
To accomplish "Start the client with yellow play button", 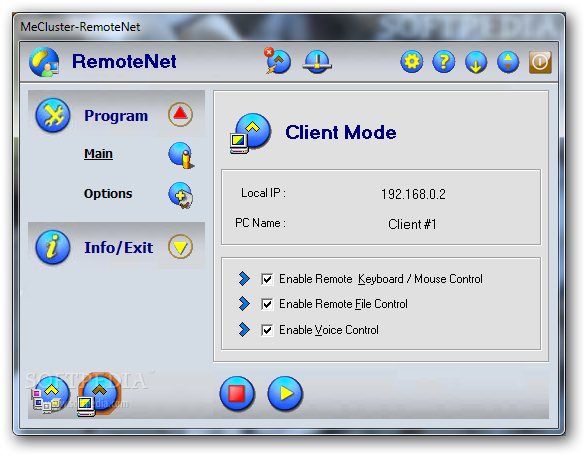I will click(285, 394).
